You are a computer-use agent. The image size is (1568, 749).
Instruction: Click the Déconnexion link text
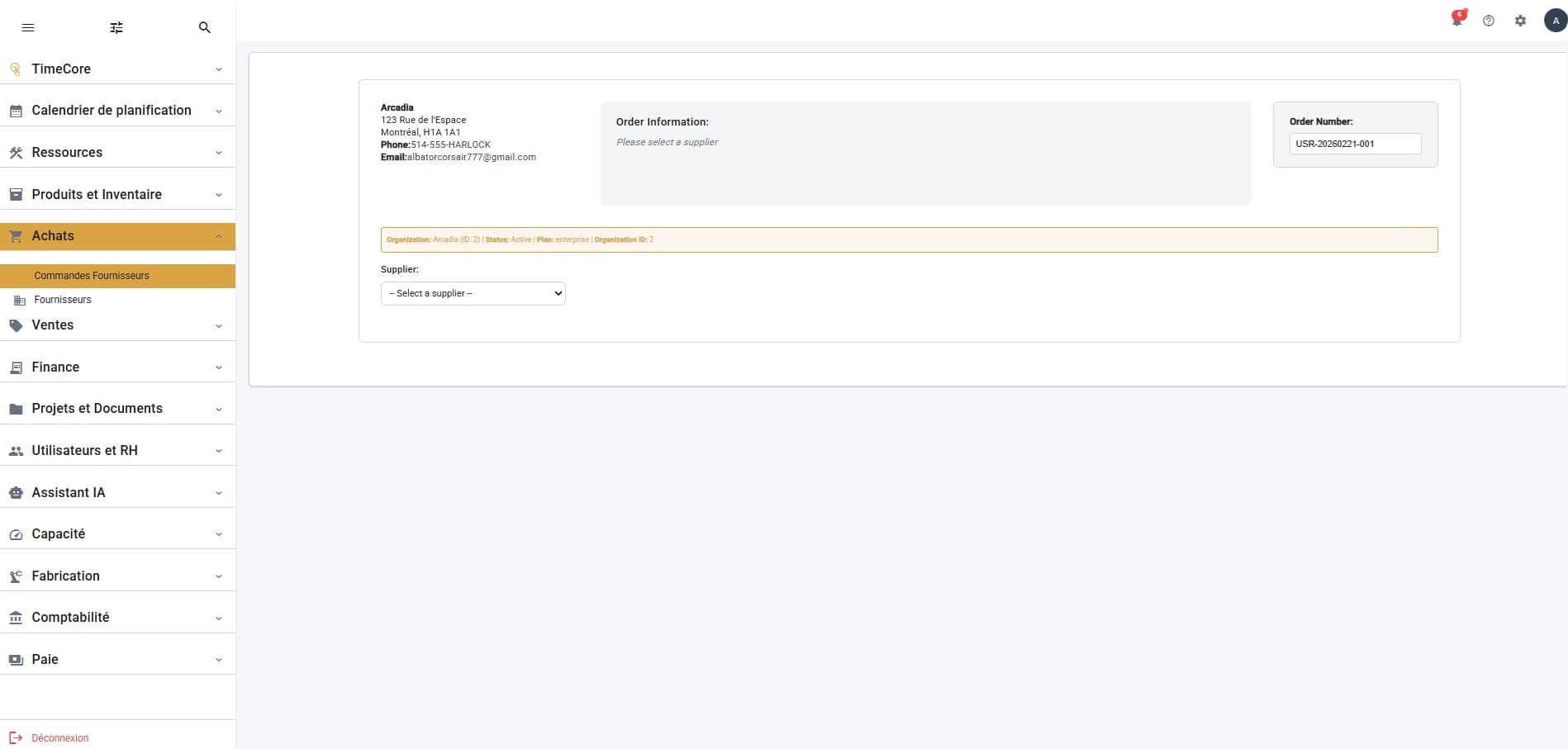pos(59,738)
